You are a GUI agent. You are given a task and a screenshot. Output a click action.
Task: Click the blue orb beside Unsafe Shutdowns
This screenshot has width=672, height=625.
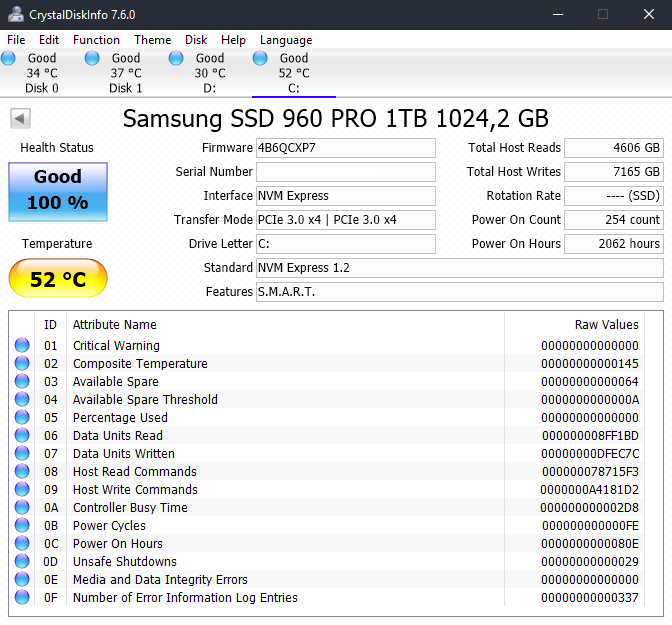(22, 561)
